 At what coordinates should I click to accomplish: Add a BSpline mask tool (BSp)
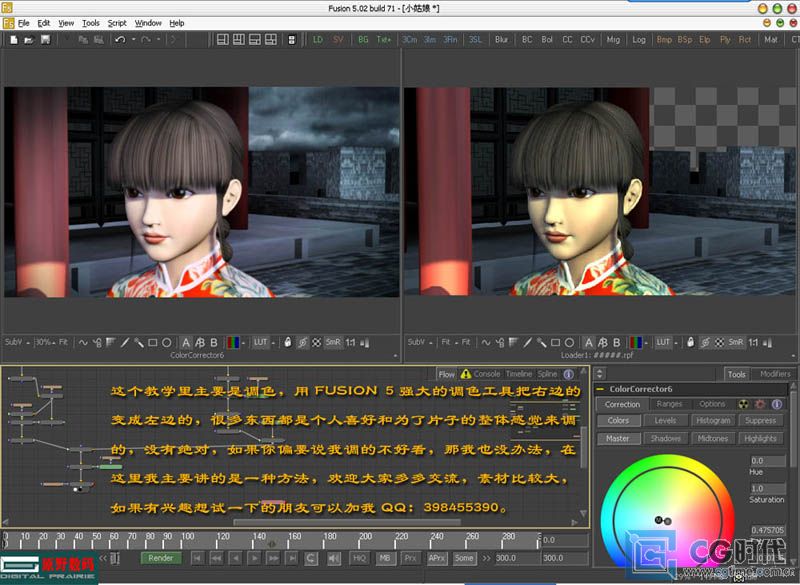(x=685, y=40)
